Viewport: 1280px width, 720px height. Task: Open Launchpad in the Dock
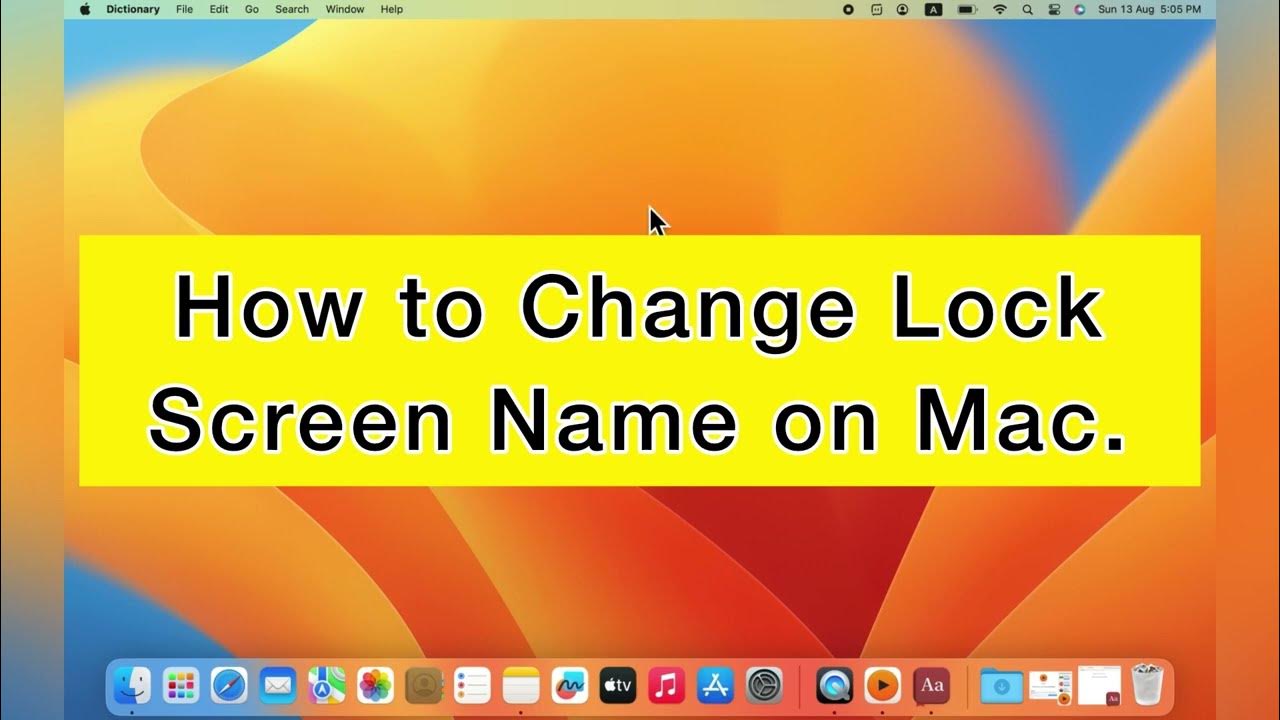click(x=181, y=685)
